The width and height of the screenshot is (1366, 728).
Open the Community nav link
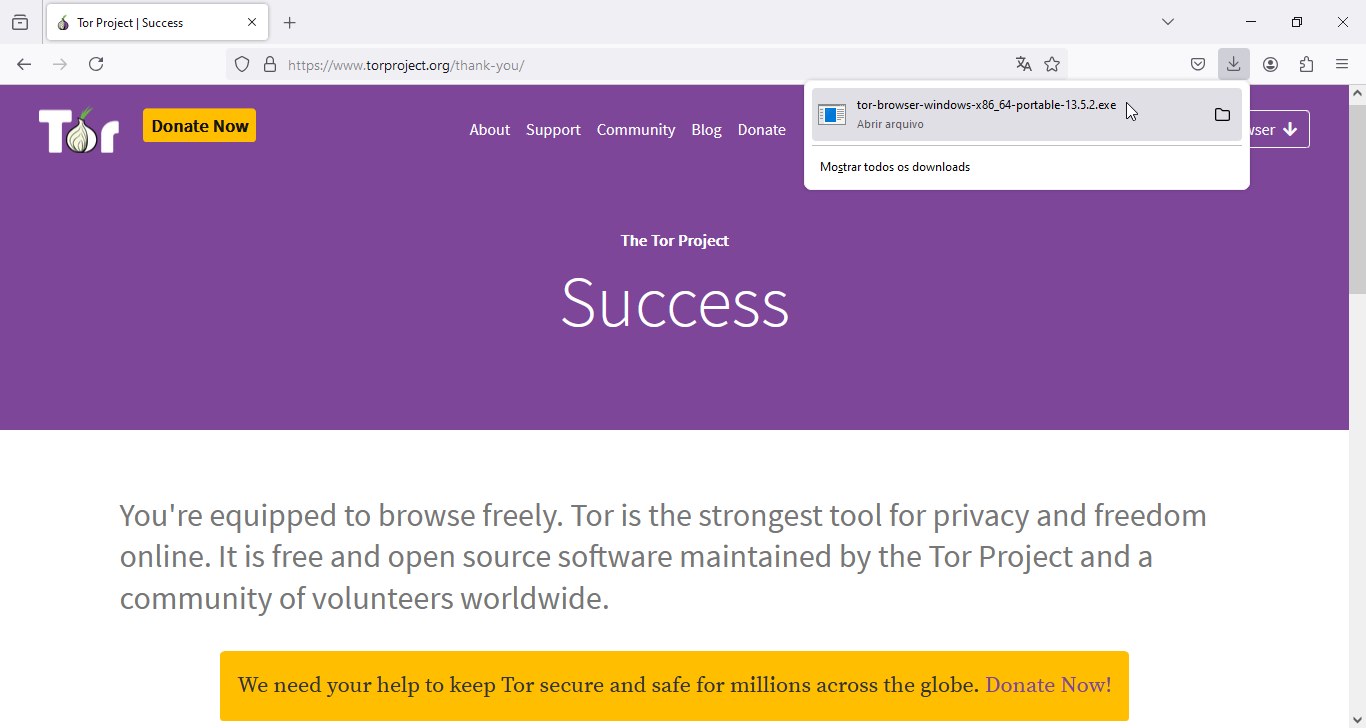point(636,130)
